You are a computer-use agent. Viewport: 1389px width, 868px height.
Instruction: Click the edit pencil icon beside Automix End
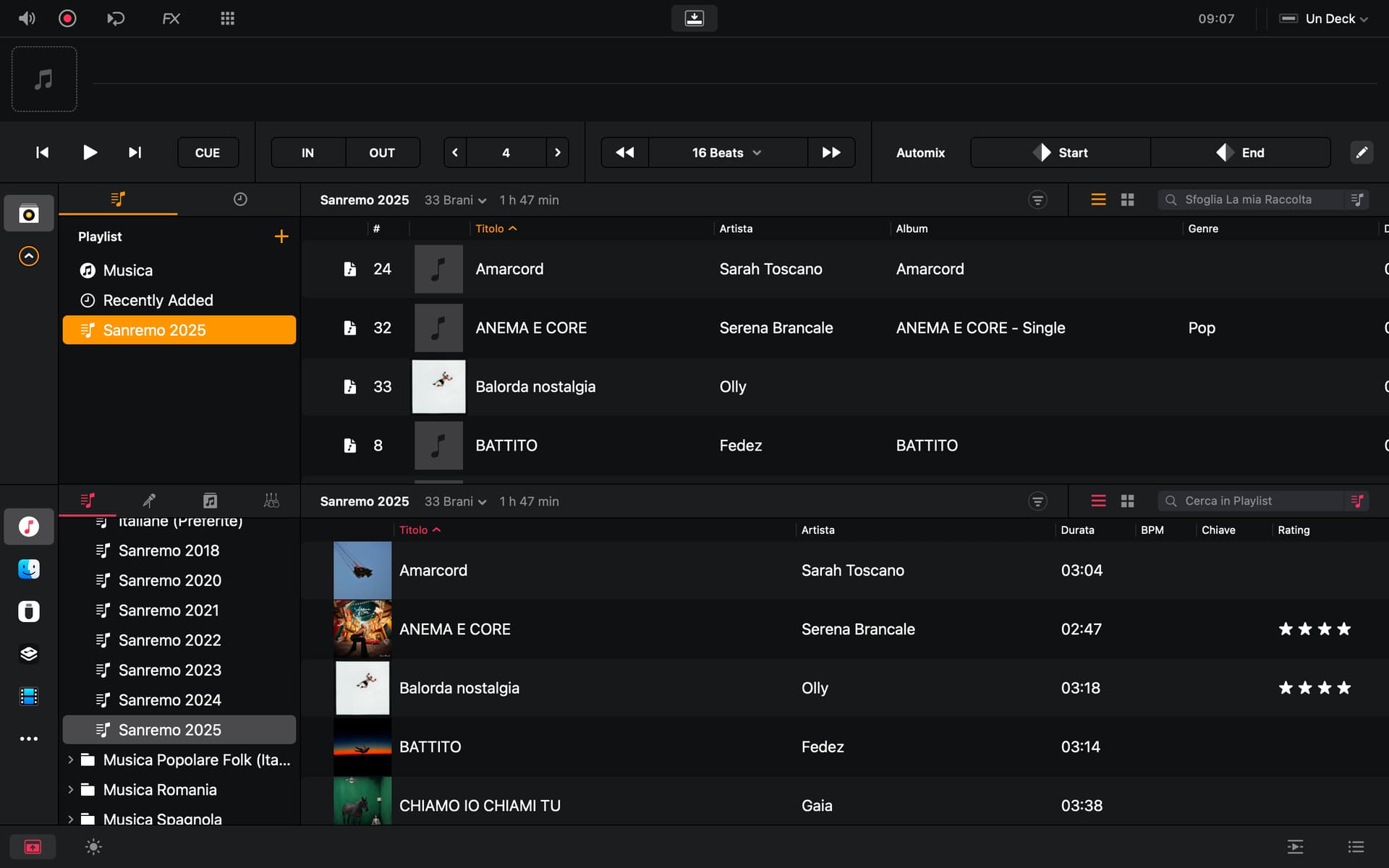tap(1361, 153)
